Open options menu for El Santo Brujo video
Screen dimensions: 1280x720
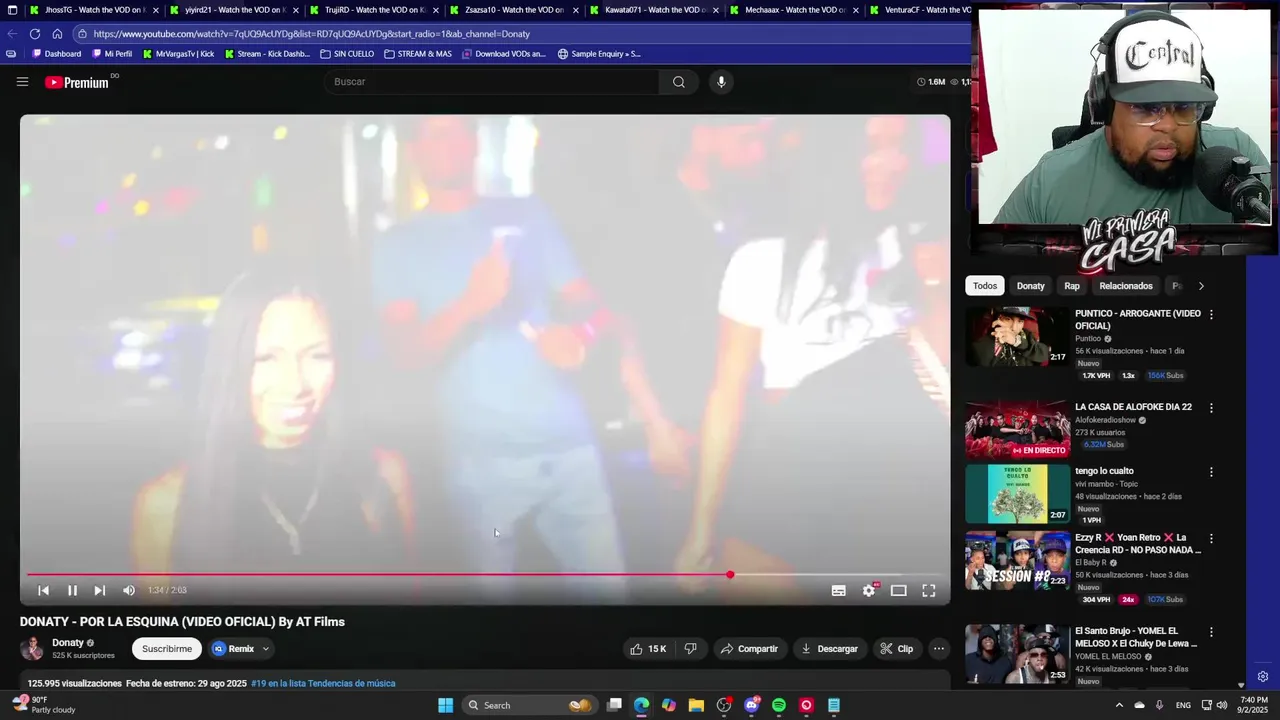tap(1211, 632)
